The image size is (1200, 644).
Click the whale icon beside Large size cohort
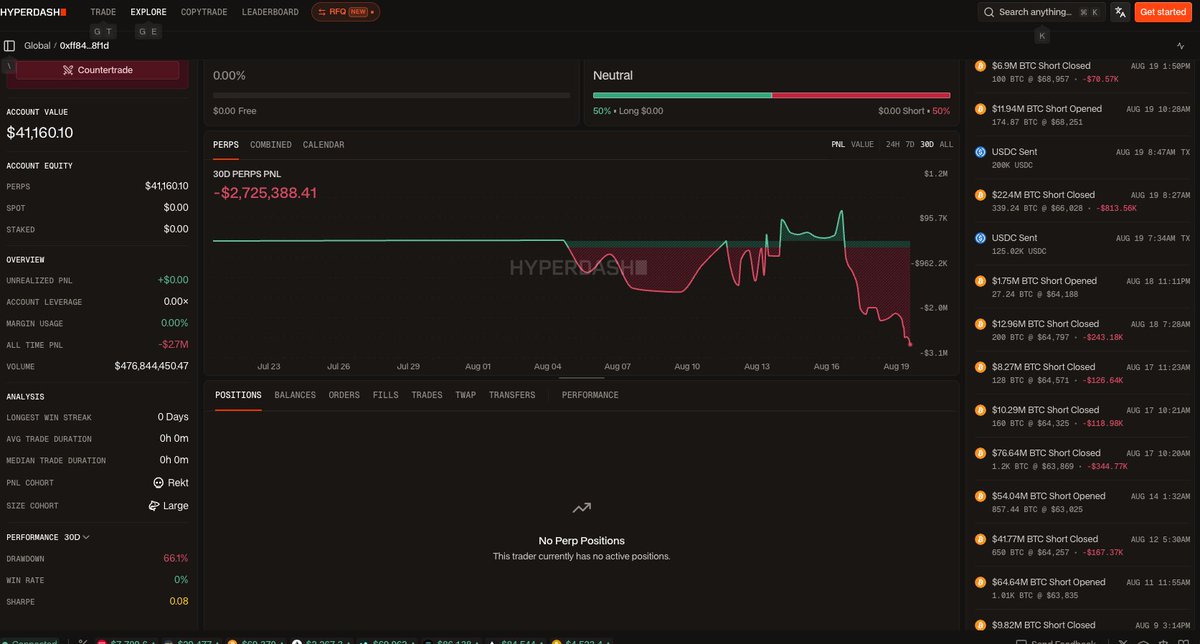pyautogui.click(x=154, y=505)
